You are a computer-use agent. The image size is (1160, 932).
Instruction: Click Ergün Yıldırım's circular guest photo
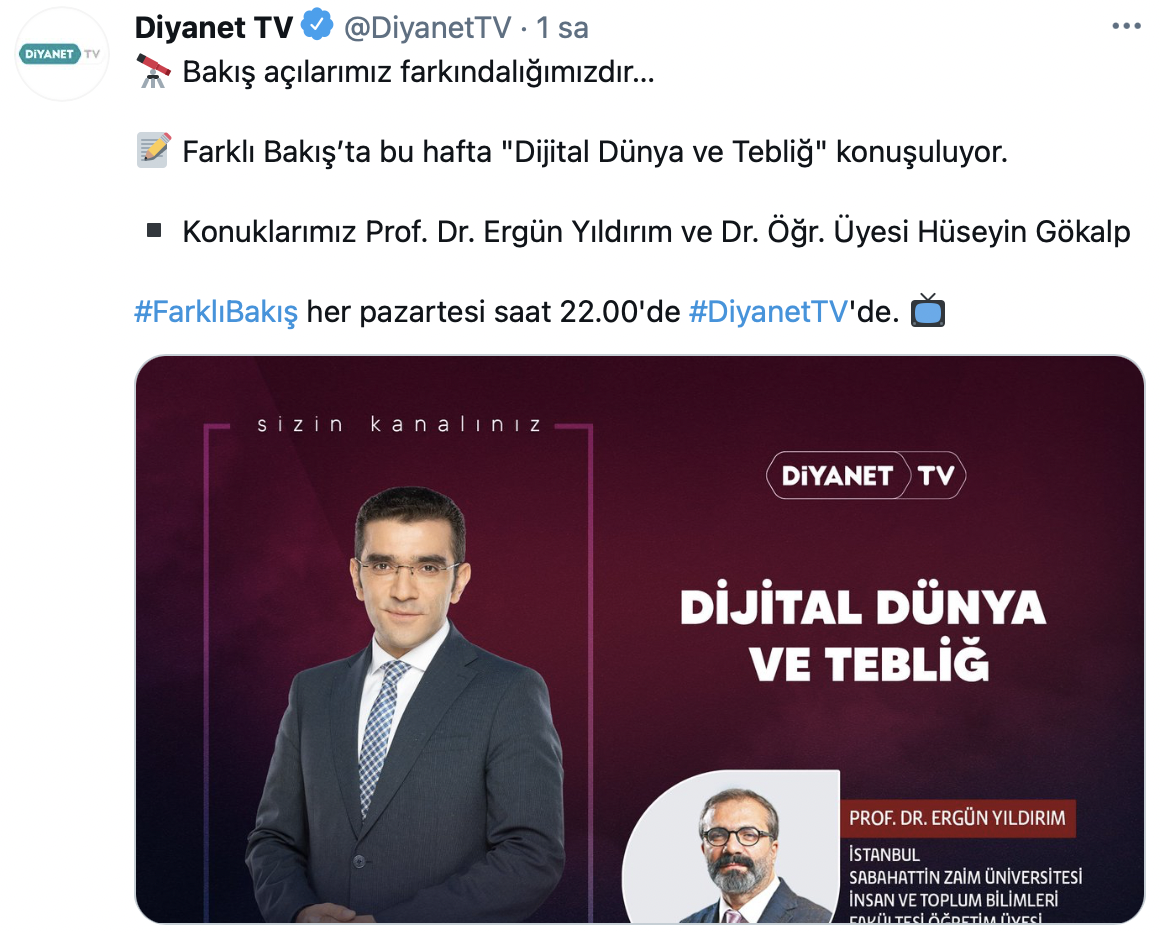click(732, 847)
